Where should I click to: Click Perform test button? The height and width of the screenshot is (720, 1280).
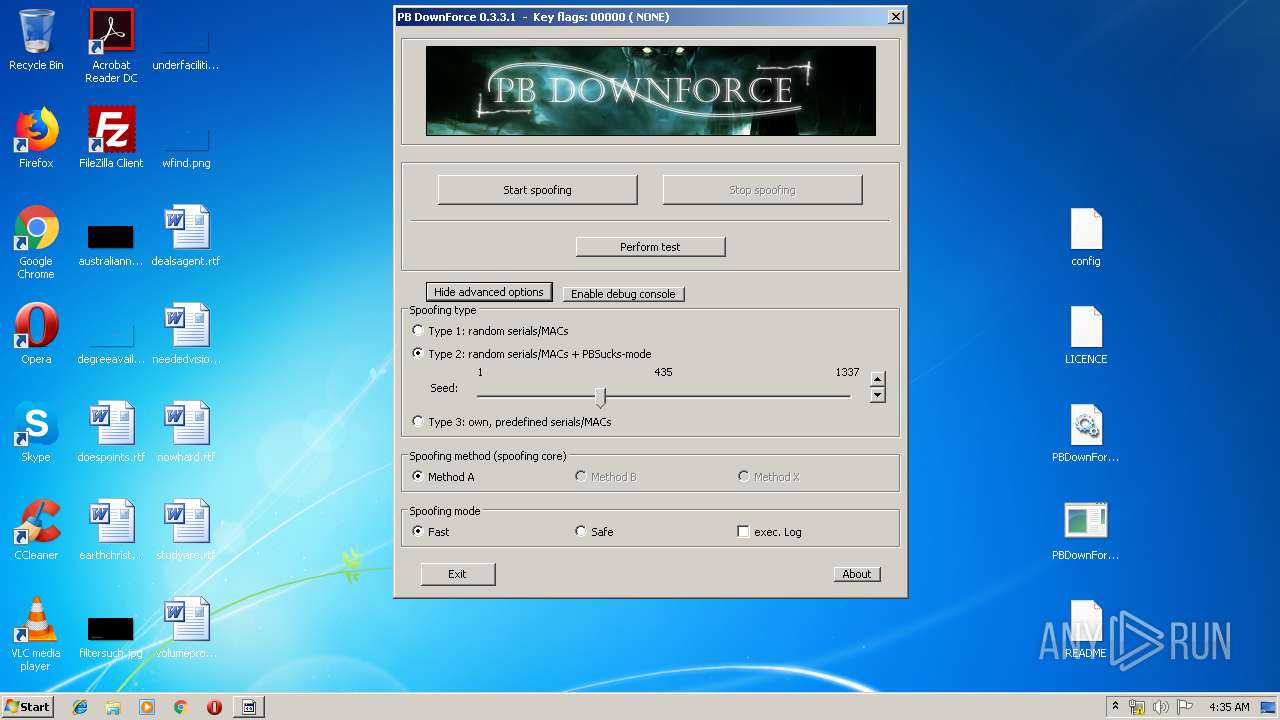tap(650, 247)
